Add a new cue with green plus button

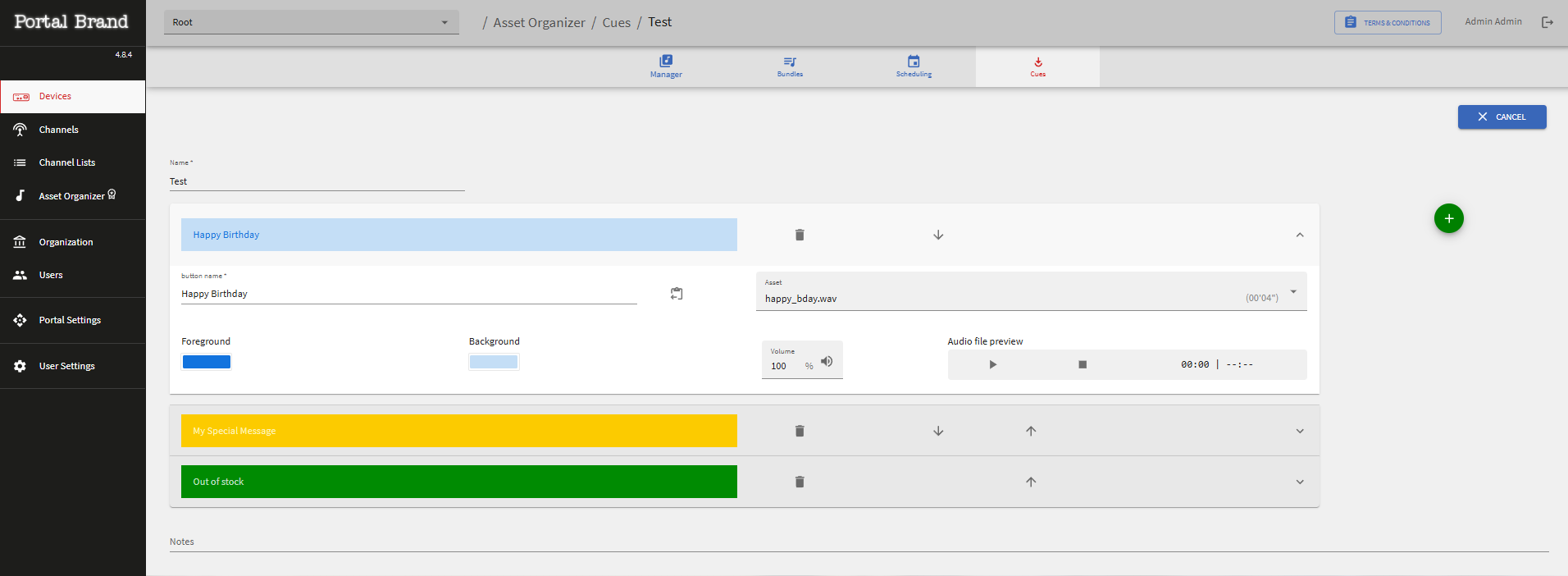pos(1449,218)
